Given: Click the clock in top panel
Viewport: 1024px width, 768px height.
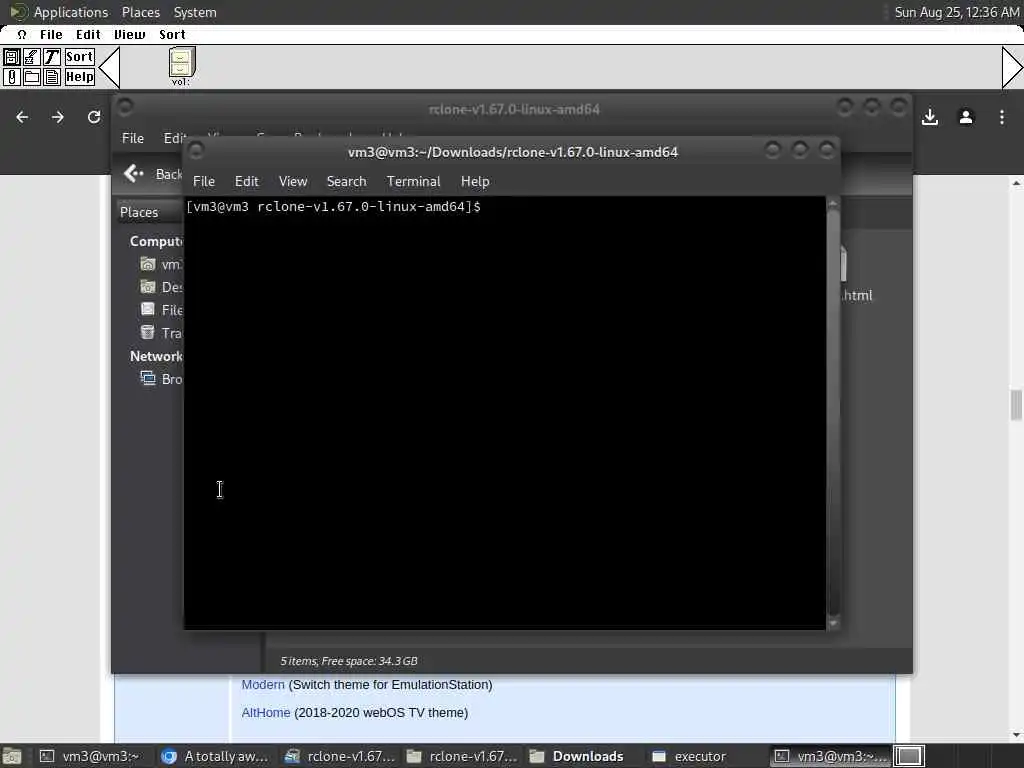Looking at the screenshot, I should [x=956, y=12].
